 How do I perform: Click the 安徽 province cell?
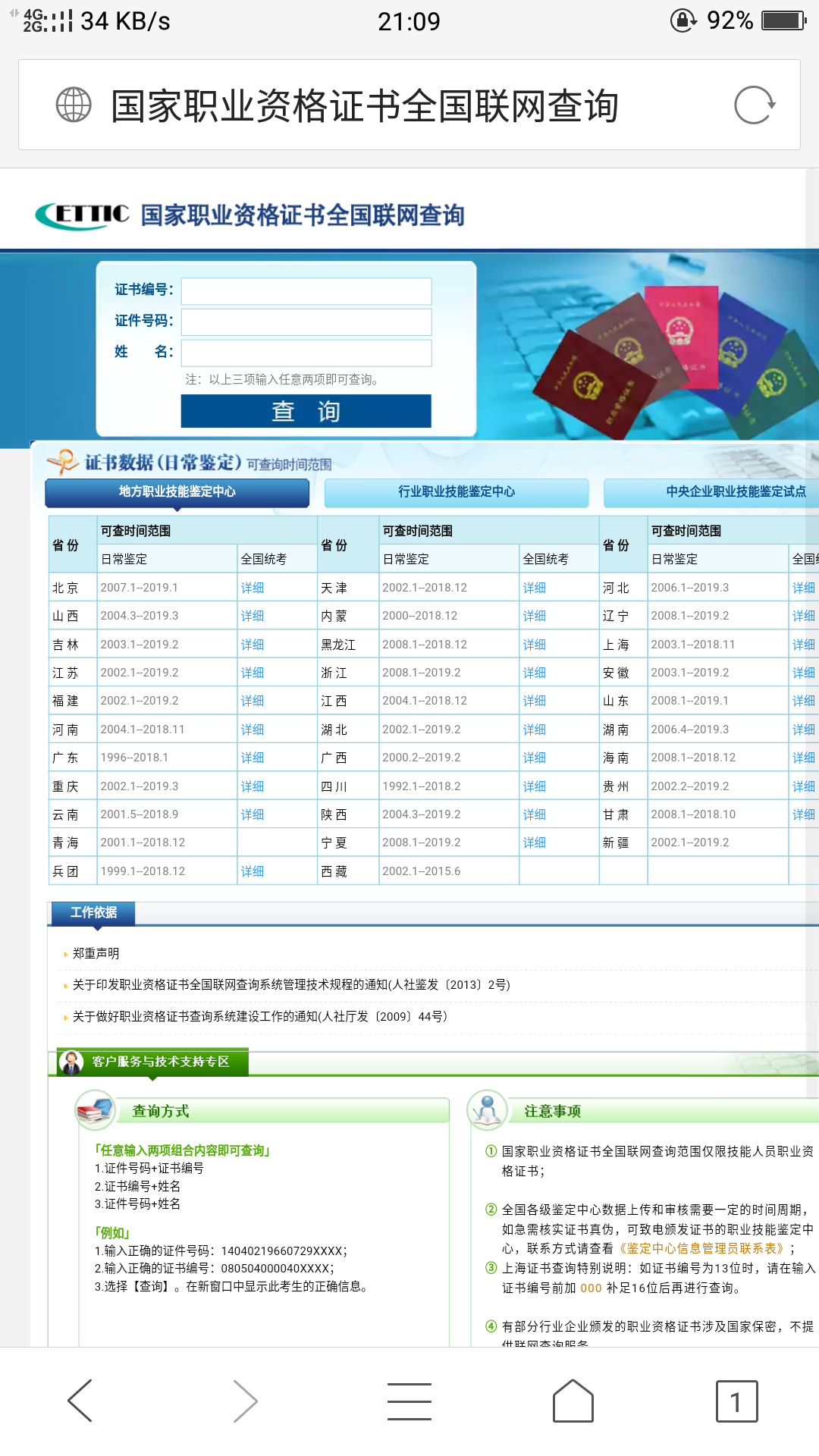pyautogui.click(x=623, y=673)
